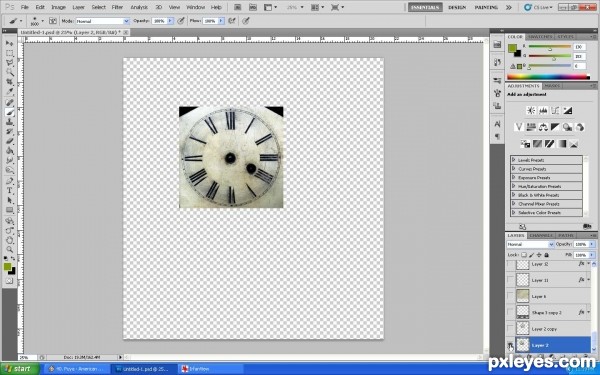Open layer Opacity slider arrow
The image size is (600, 375).
click(592, 244)
